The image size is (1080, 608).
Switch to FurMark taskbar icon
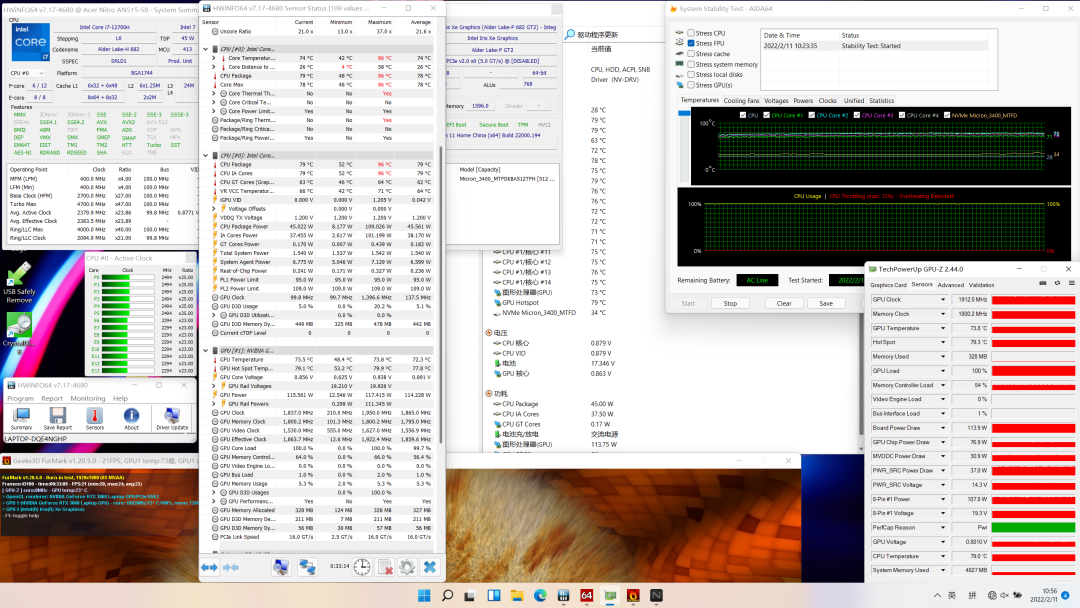click(x=633, y=596)
